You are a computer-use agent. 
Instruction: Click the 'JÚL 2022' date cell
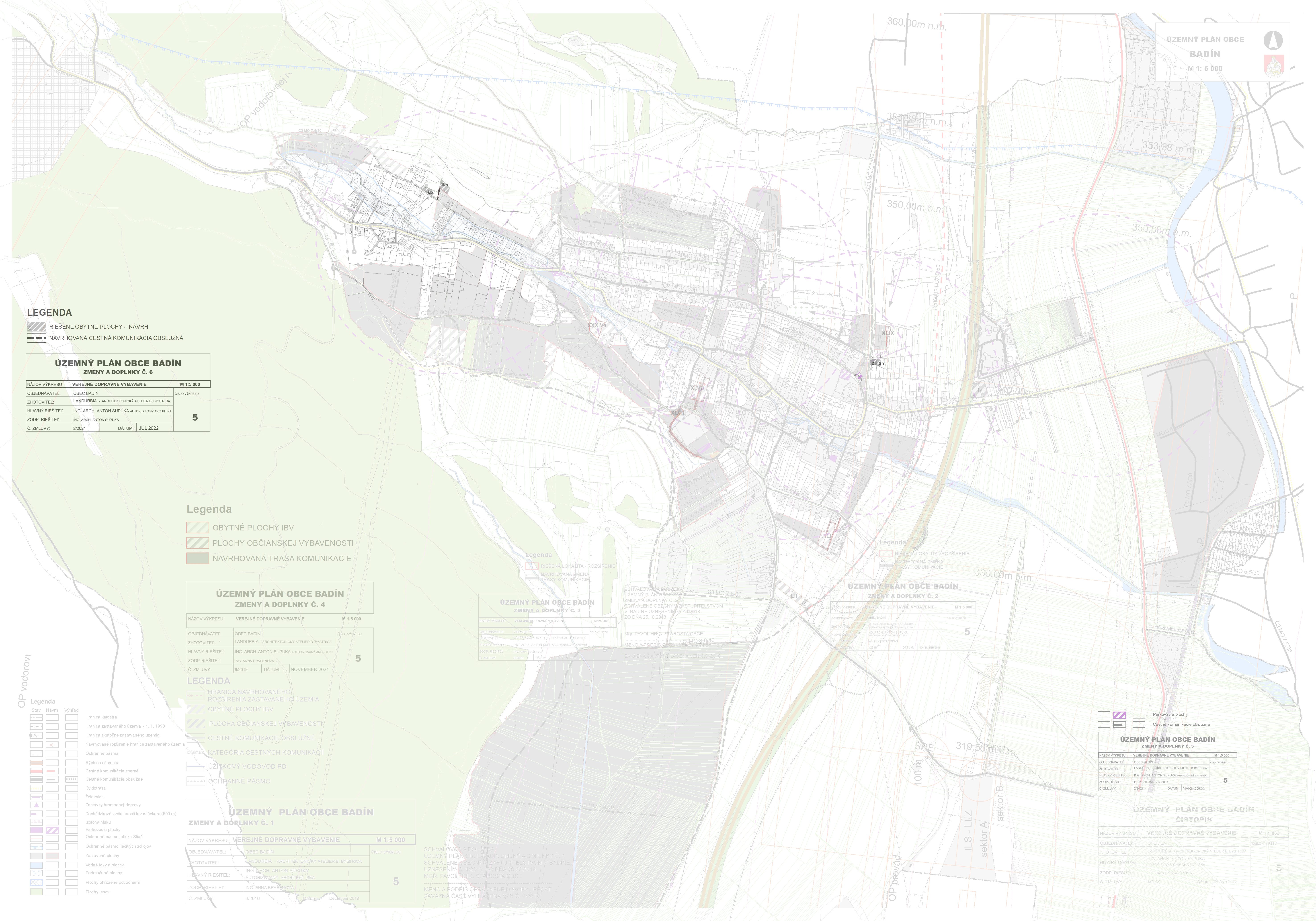click(148, 428)
